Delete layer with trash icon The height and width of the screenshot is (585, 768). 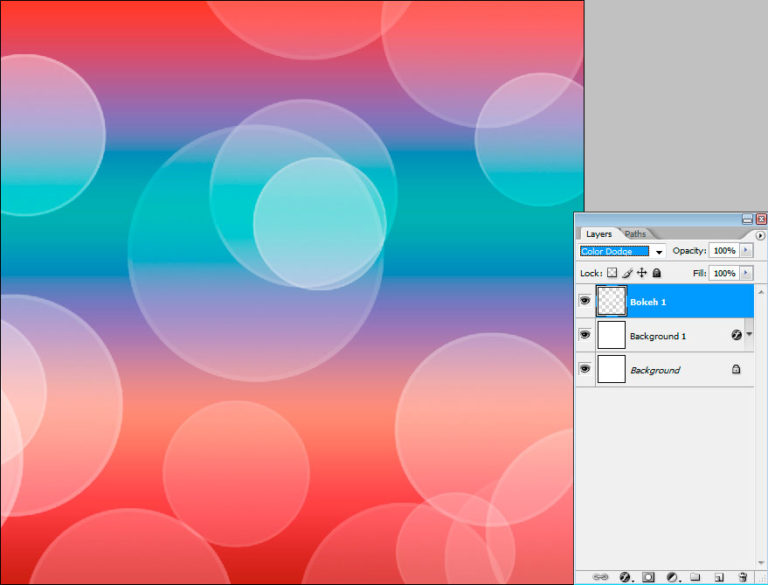click(x=743, y=577)
